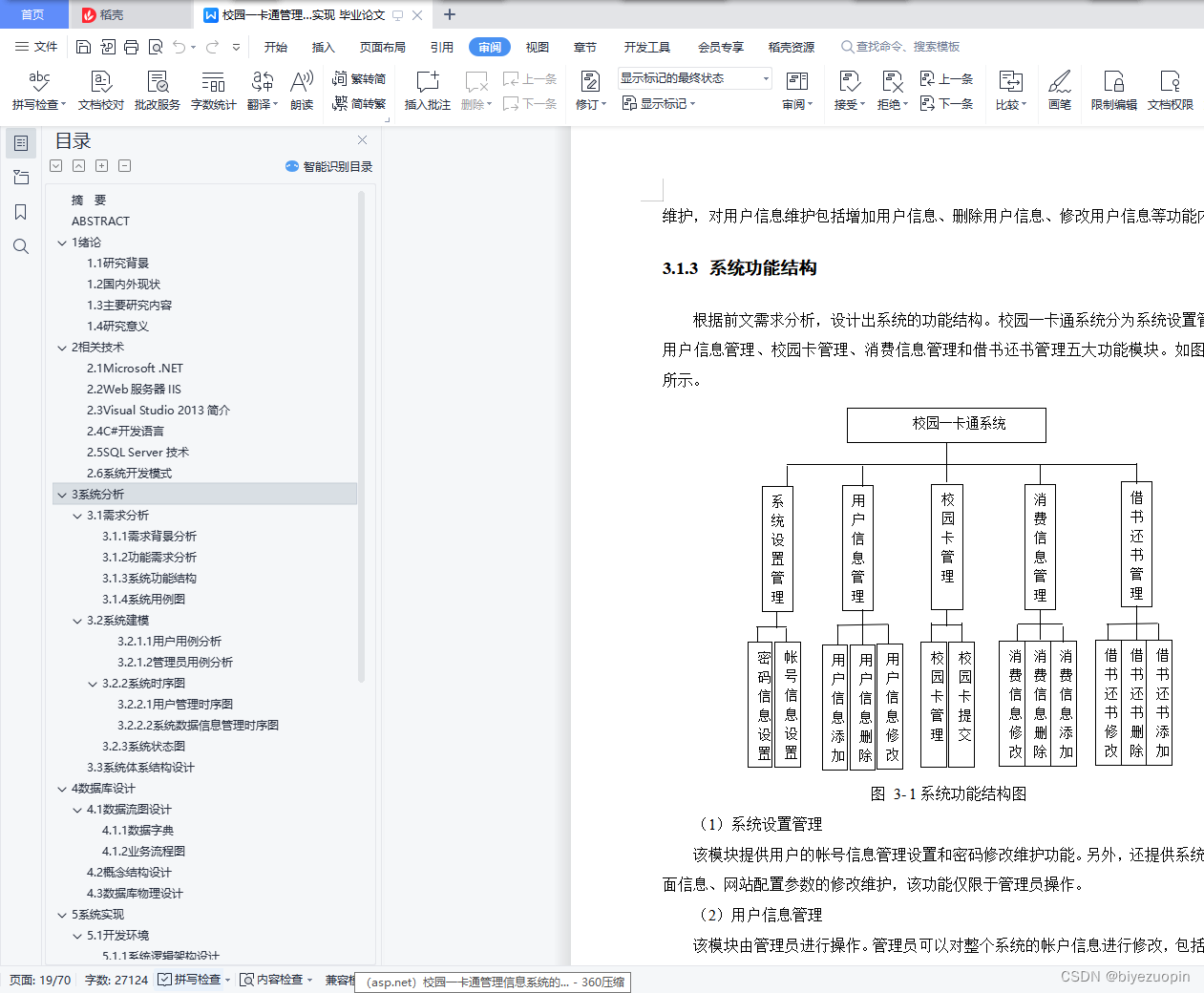Convert to traditional Chinese (繁转简)
Image resolution: width=1204 pixels, height=993 pixels.
359,79
